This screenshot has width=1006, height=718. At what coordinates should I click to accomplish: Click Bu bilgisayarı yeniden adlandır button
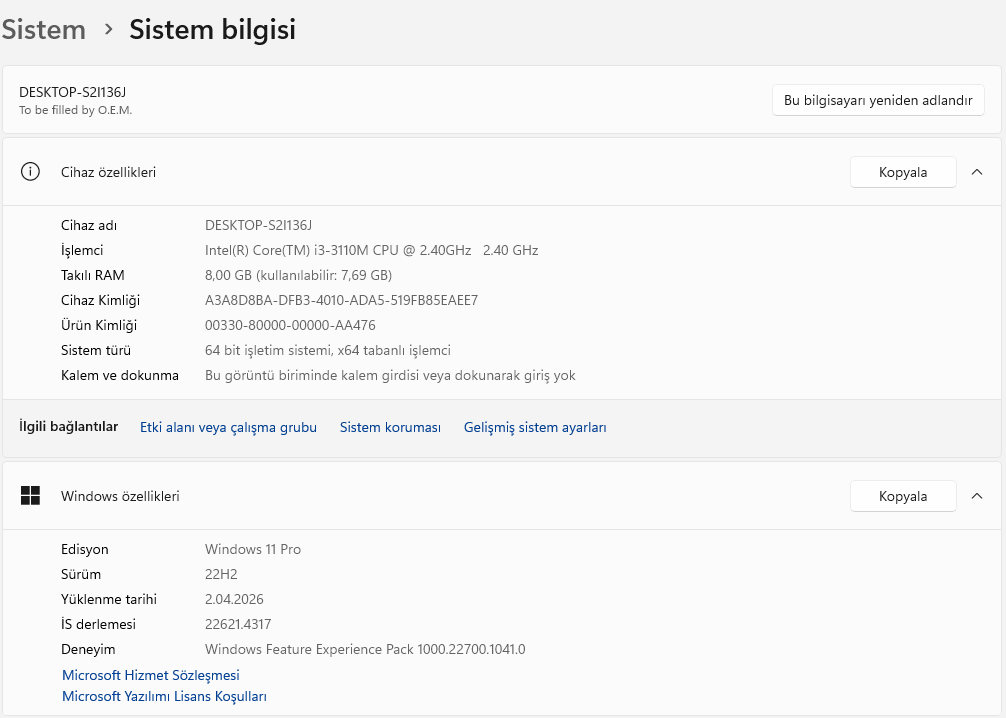click(x=878, y=100)
